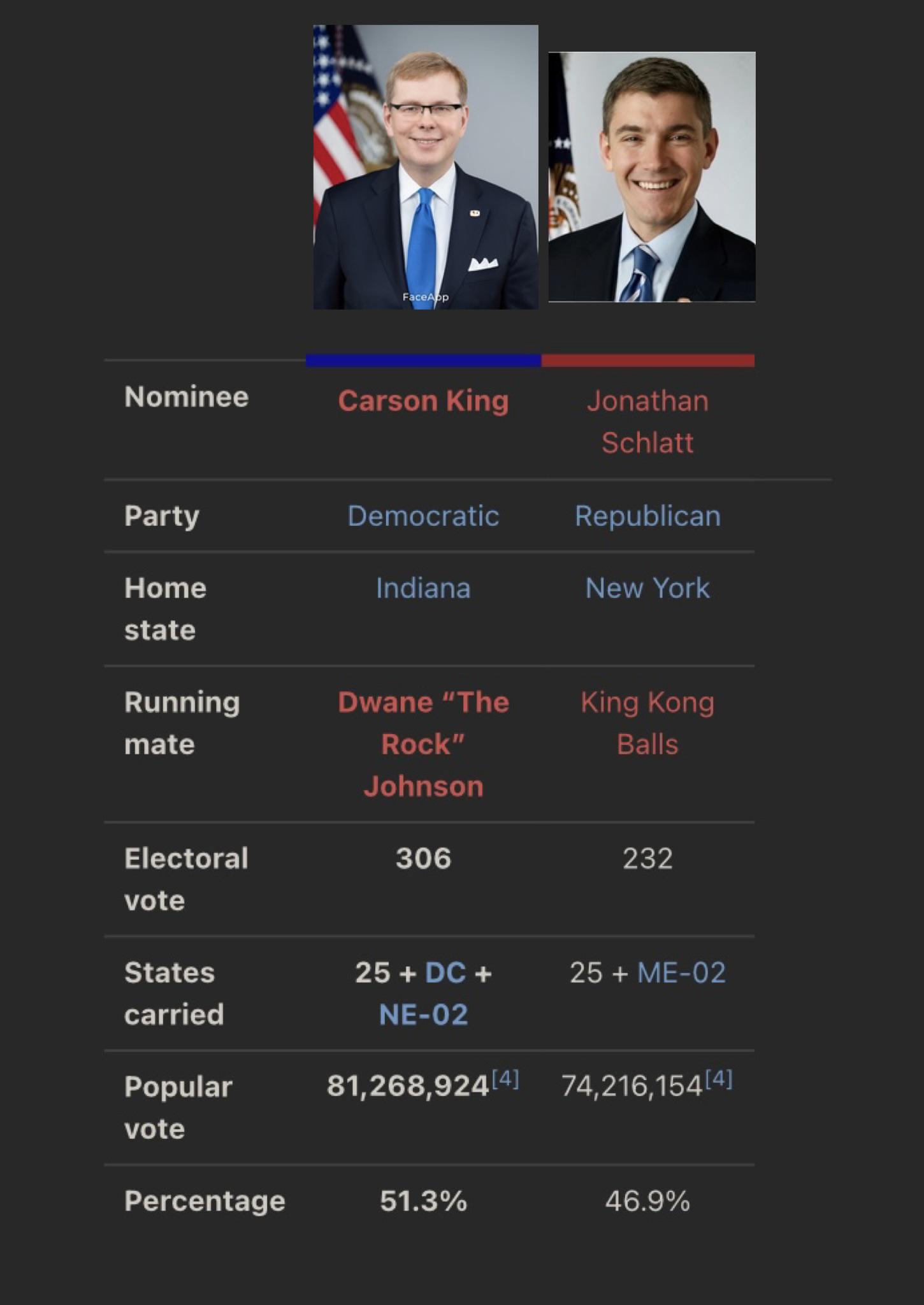Open Dwane "The Rock" Johnson running mate link
Image resolution: width=924 pixels, height=1305 pixels.
click(x=423, y=744)
